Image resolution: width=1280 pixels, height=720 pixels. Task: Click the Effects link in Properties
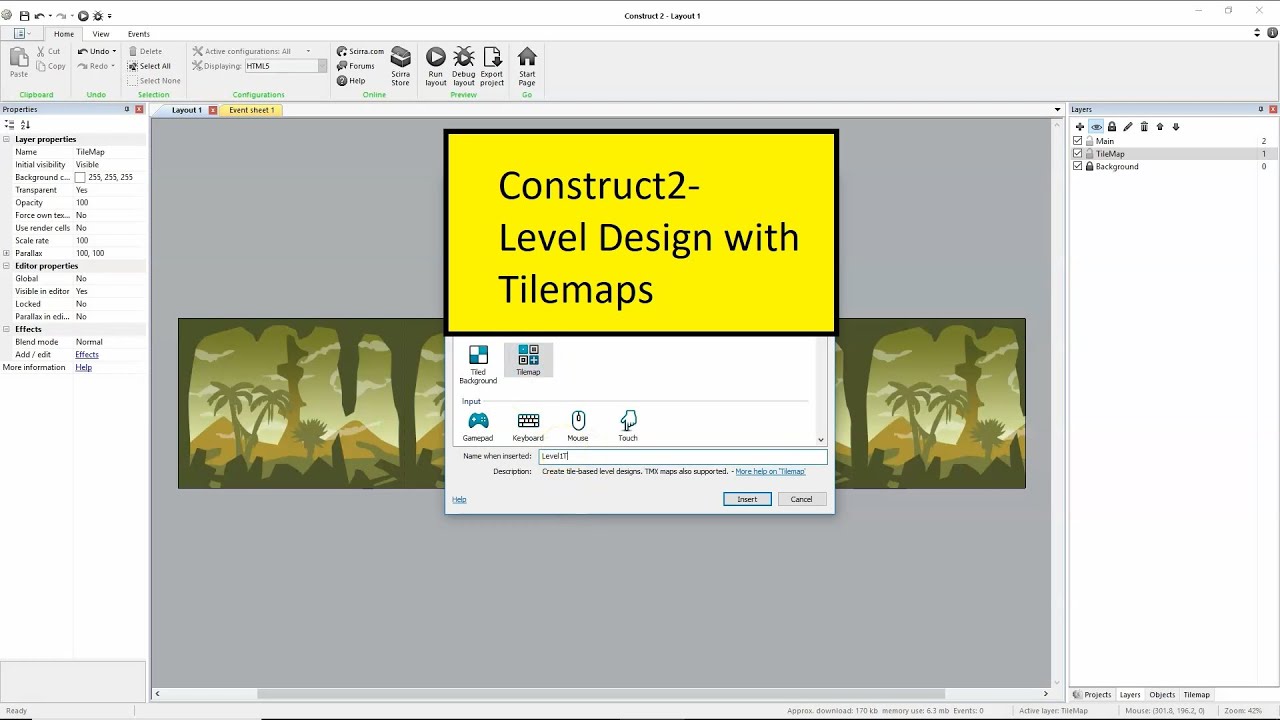(87, 355)
